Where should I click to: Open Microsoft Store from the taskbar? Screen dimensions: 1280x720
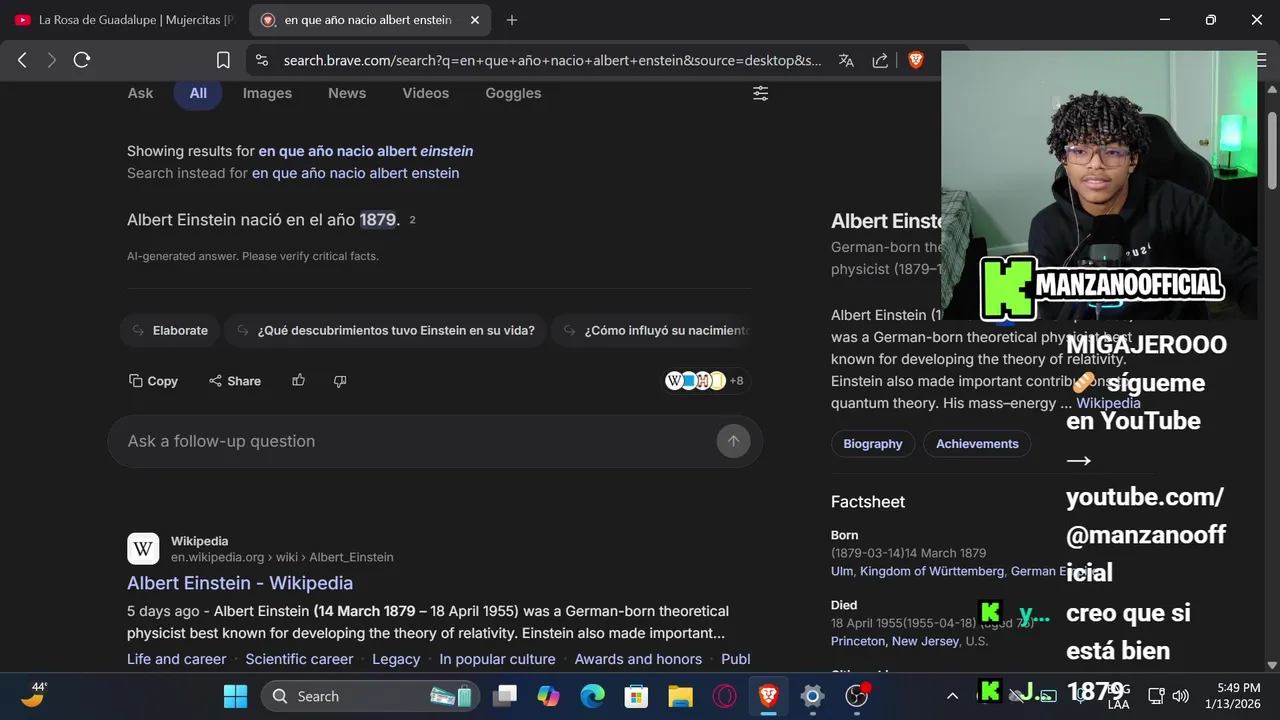636,696
